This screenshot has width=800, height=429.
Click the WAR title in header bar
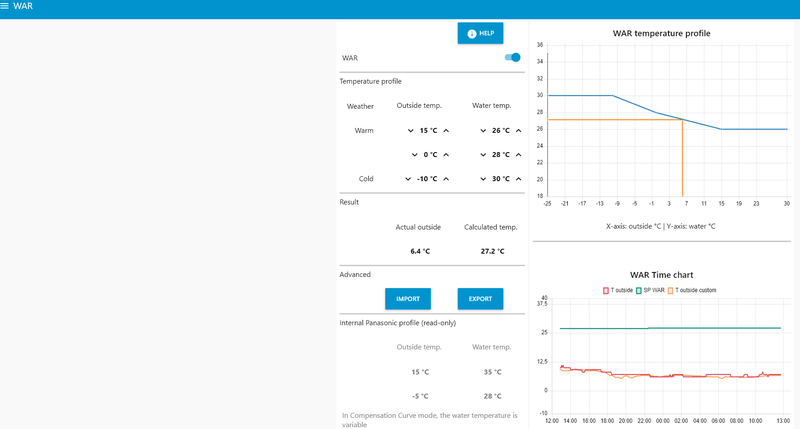point(23,6)
